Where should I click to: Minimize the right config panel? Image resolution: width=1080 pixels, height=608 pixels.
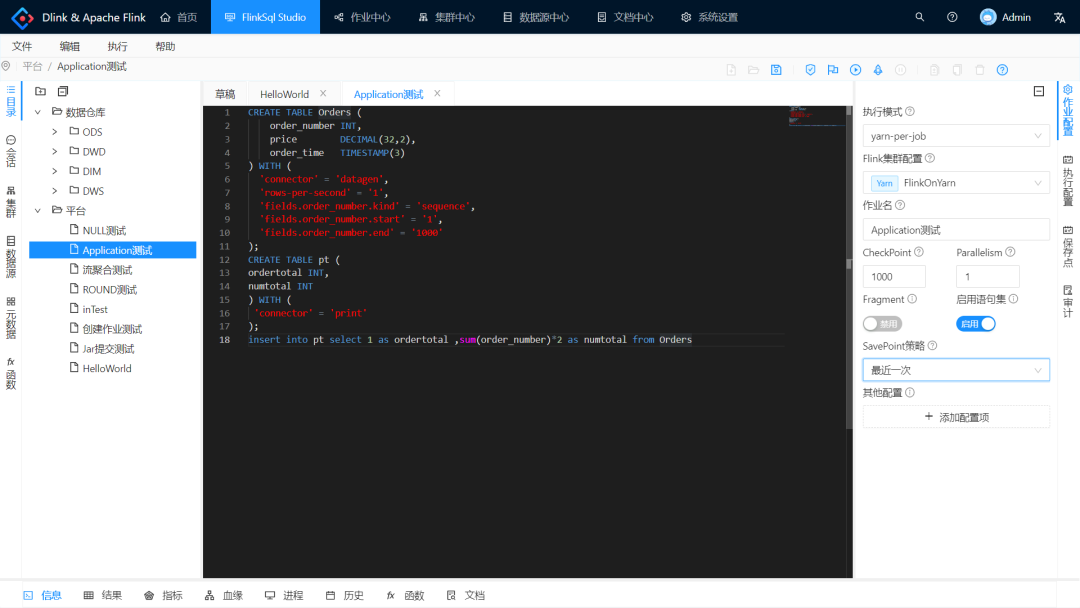coord(1039,91)
